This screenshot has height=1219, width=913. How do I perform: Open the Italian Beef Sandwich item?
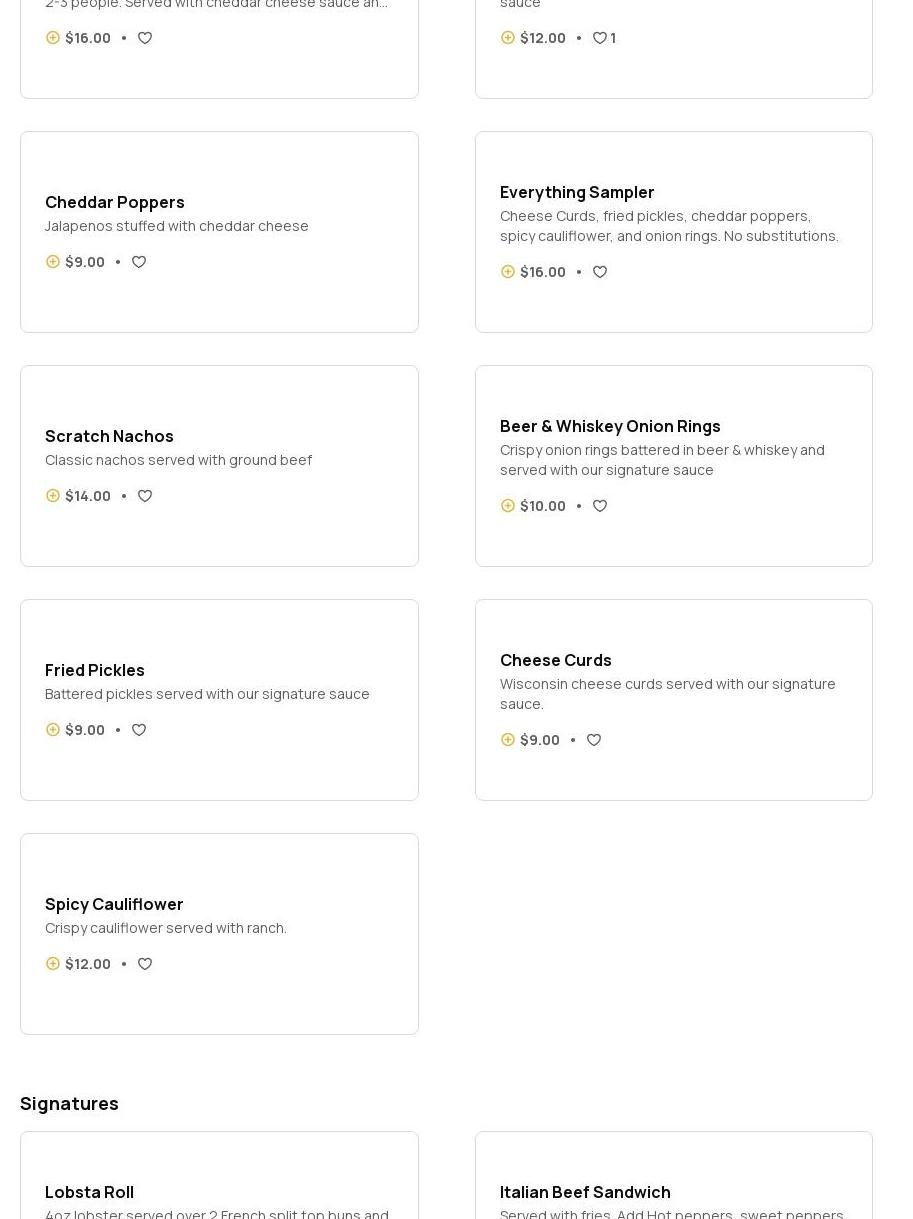(x=585, y=1192)
